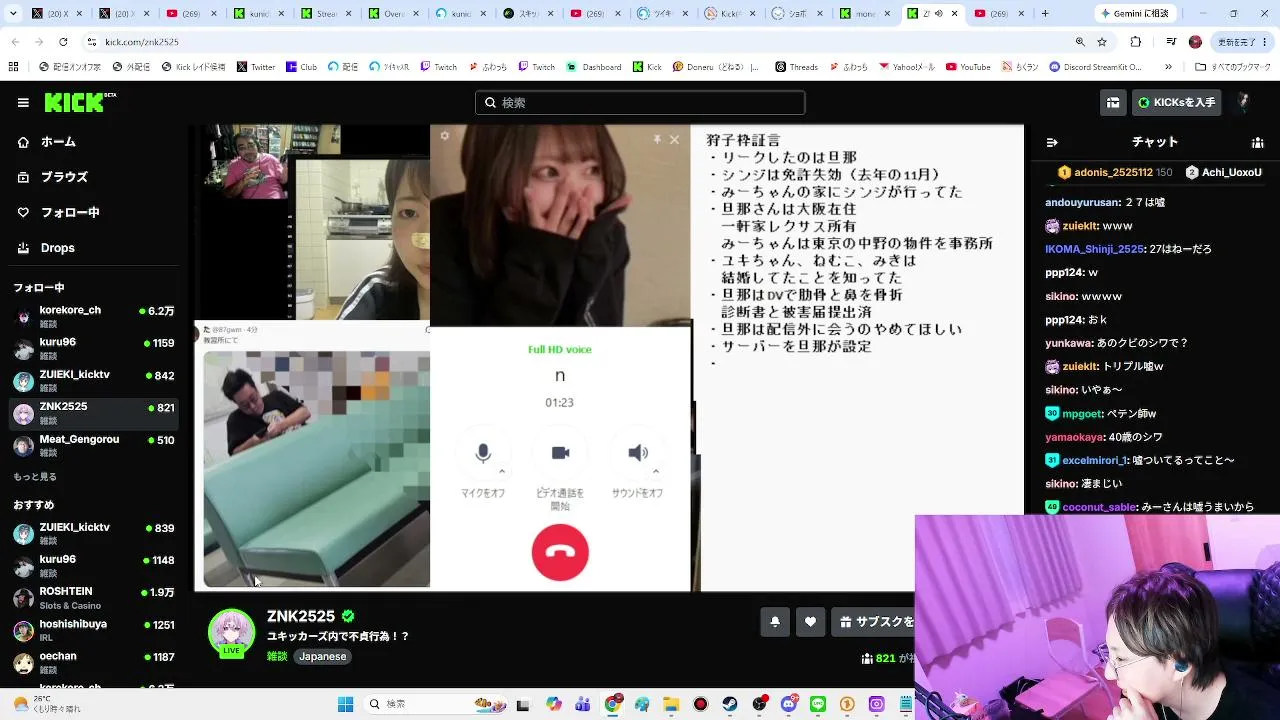The height and width of the screenshot is (720, 1280).
Task: Pin the call window with the pin icon
Action: (657, 140)
